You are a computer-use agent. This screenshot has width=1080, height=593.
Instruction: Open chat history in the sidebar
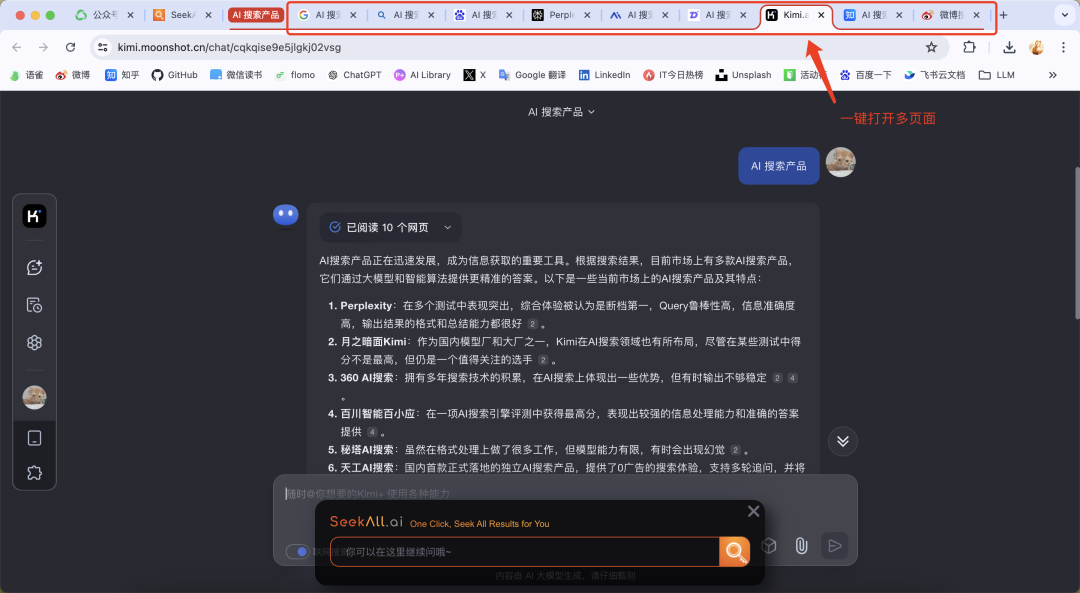[34, 305]
